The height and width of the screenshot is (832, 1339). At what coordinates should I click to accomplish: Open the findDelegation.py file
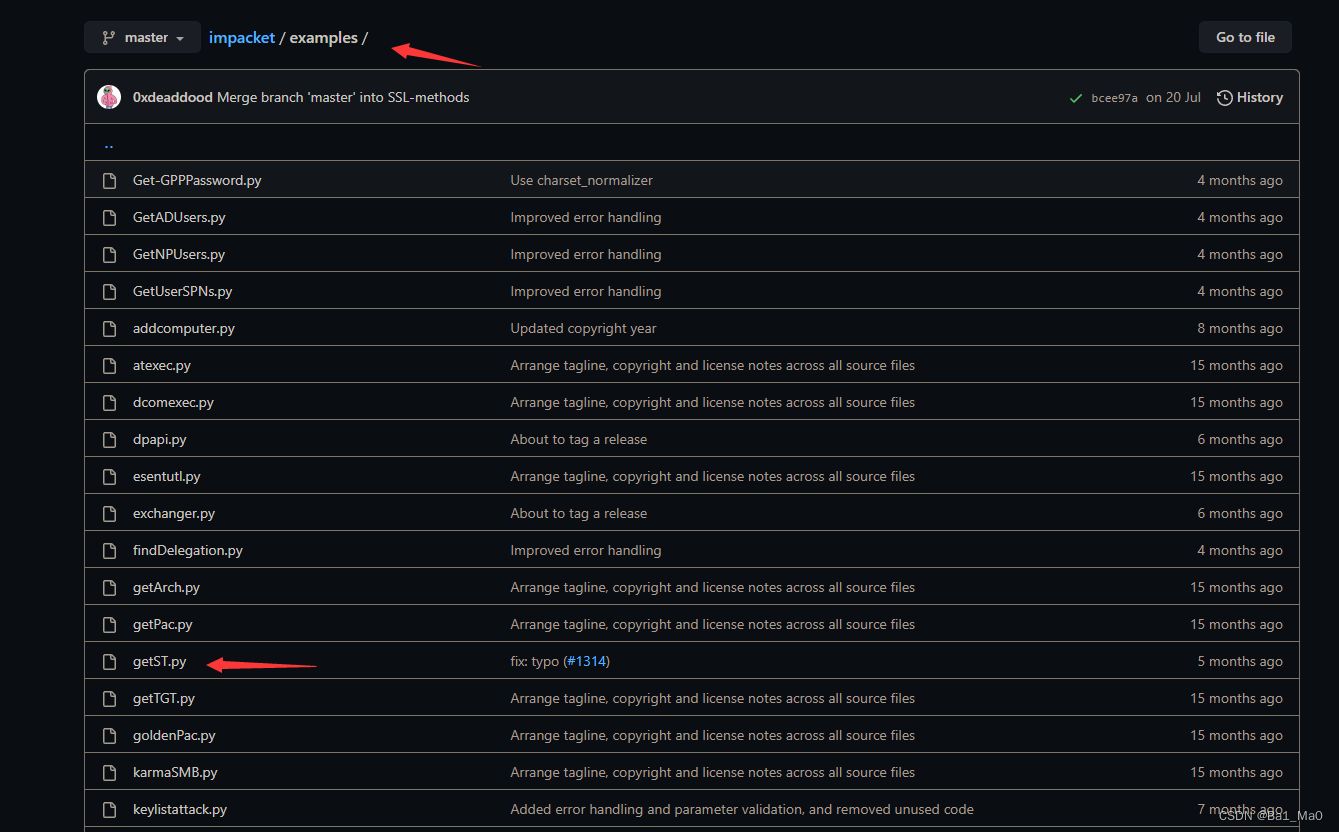pyautogui.click(x=188, y=550)
